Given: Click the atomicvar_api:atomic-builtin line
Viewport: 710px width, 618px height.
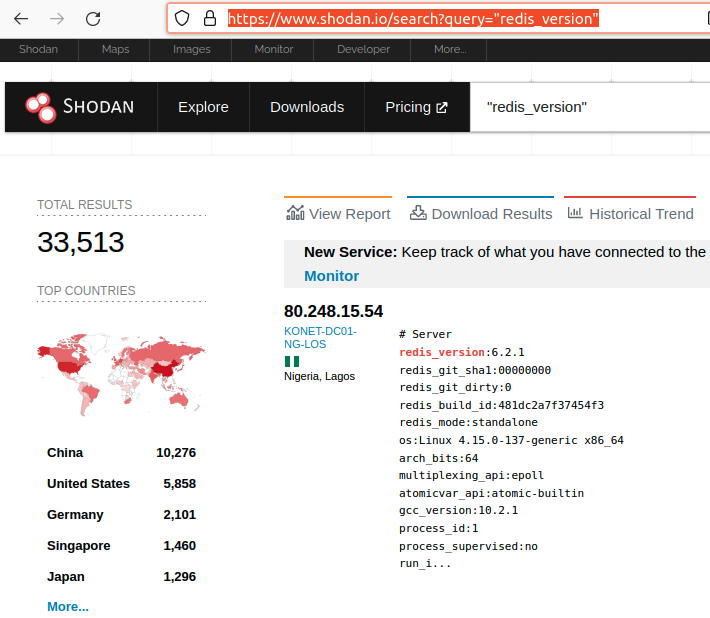Looking at the screenshot, I should (491, 493).
